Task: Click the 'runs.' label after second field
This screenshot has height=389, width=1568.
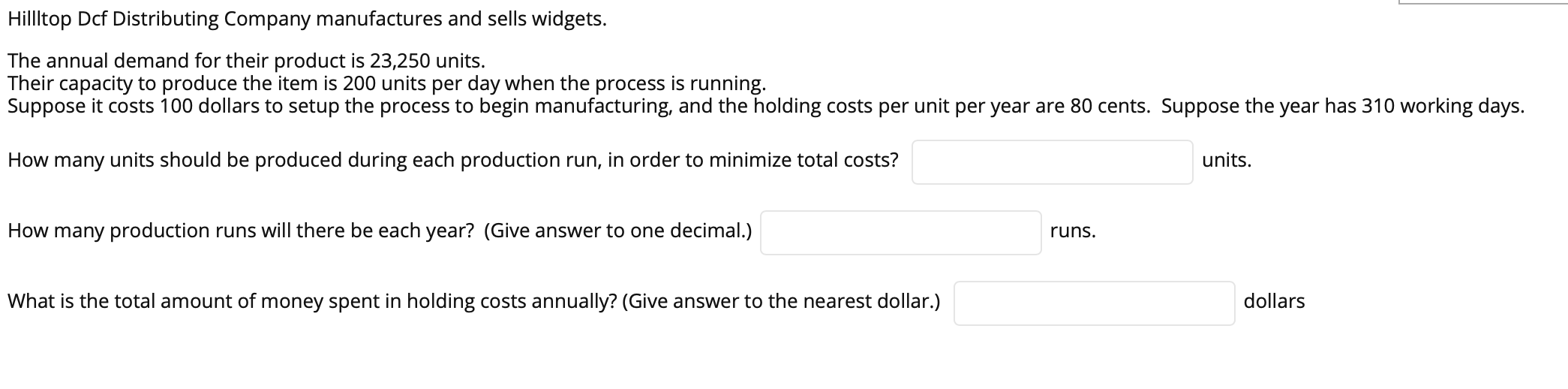Action: pos(1073,231)
